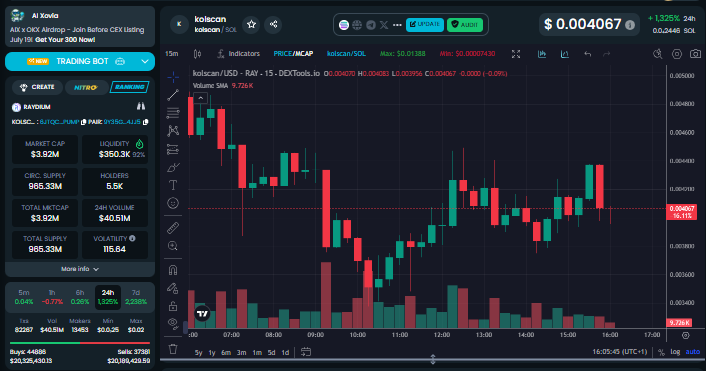
Task: Select the pattern drawing tool
Action: pos(173,131)
